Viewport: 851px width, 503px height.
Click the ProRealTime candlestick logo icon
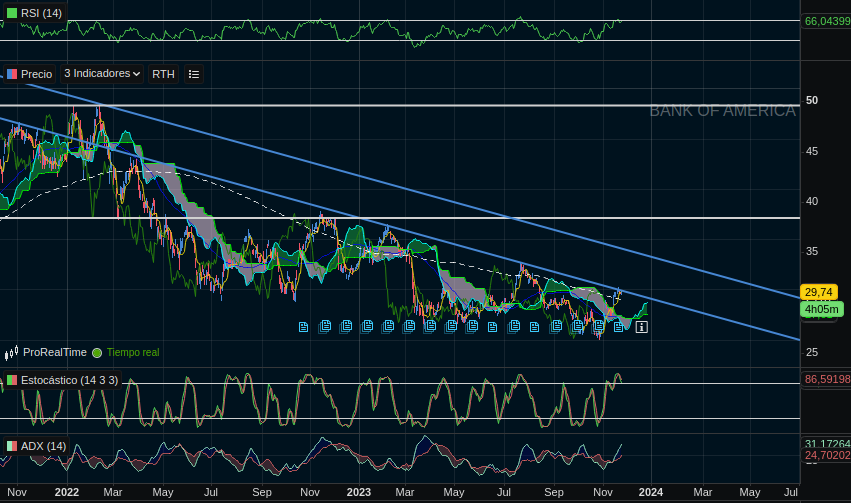[11, 352]
